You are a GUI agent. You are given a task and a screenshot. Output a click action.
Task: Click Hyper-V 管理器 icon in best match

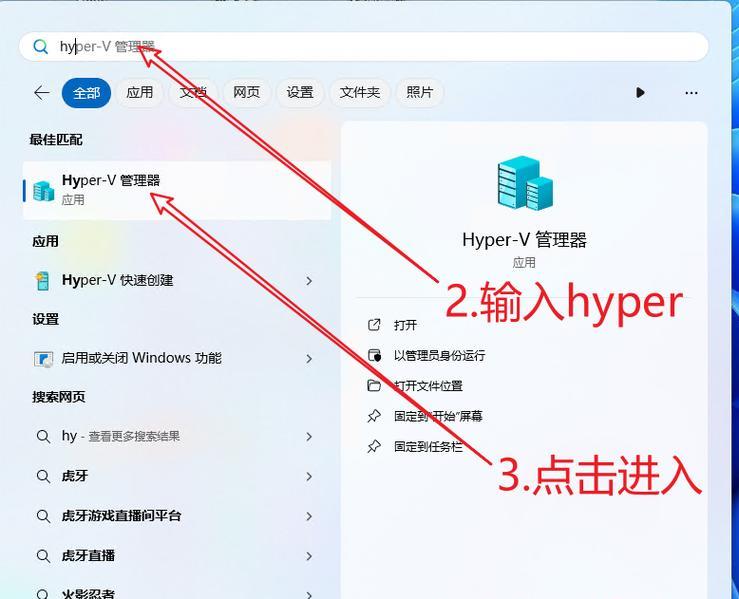pyautogui.click(x=43, y=190)
